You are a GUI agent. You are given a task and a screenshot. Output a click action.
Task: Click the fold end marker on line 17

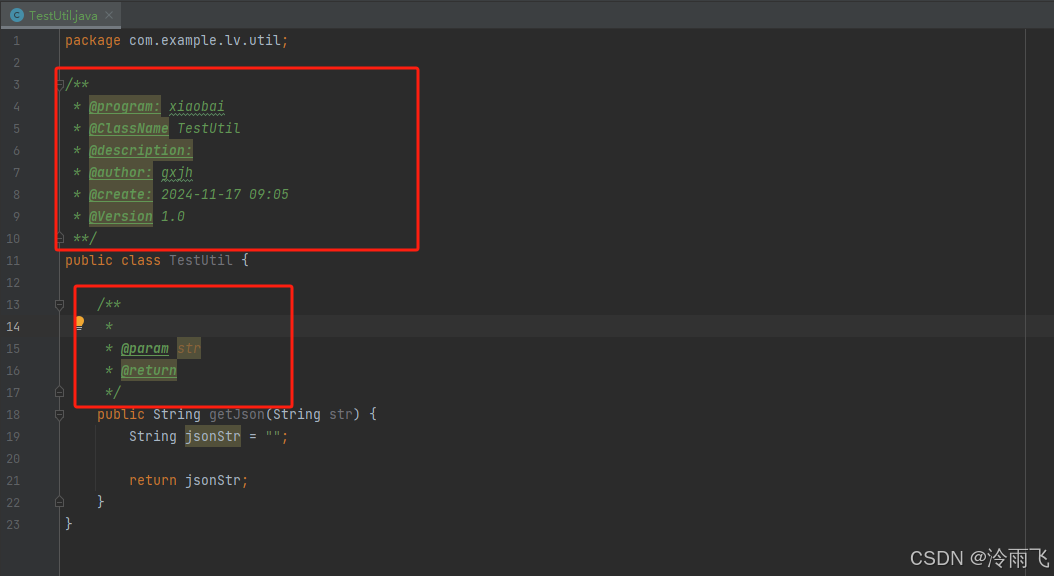click(x=59, y=392)
